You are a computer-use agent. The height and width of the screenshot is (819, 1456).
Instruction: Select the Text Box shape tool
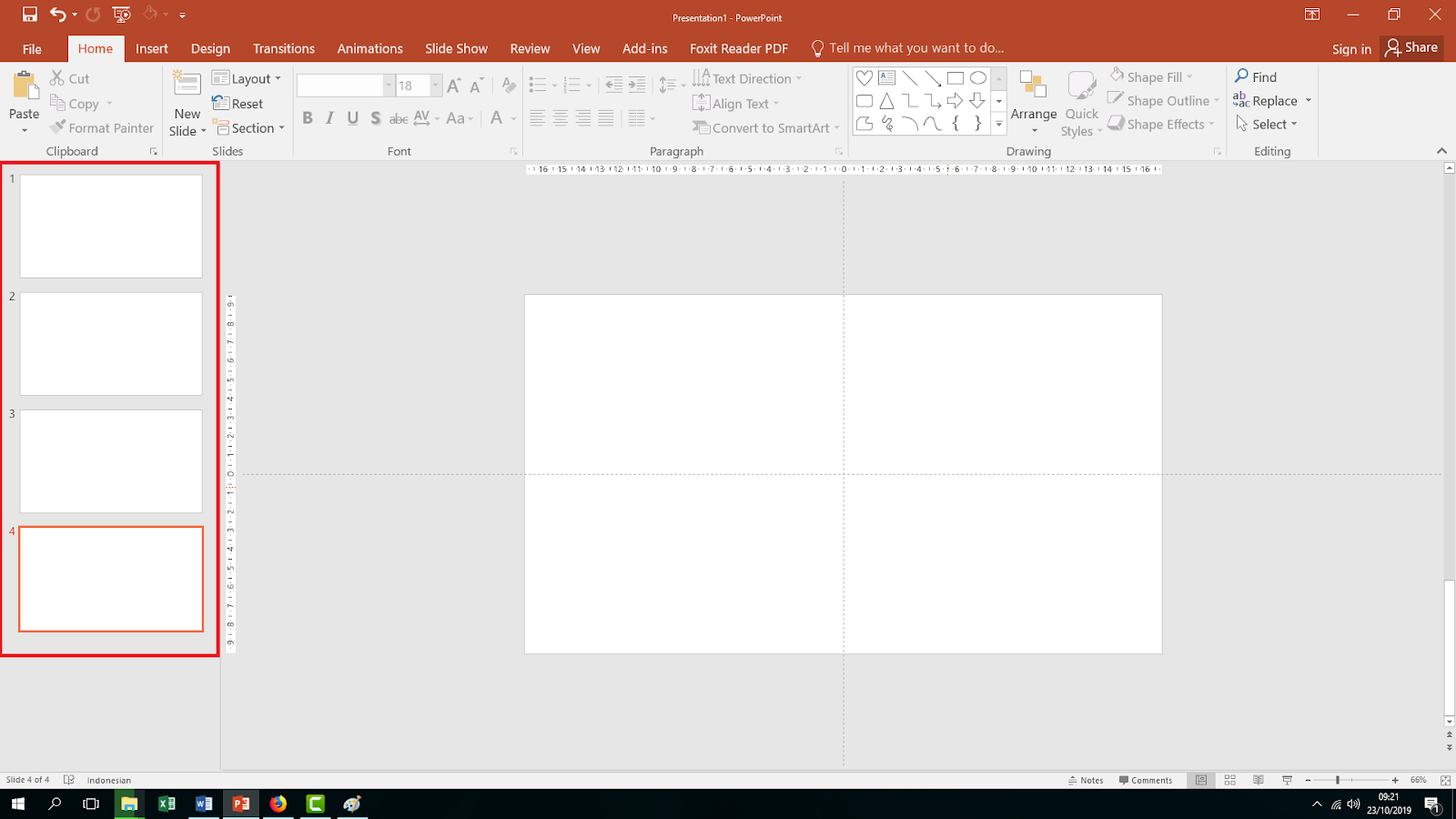[886, 78]
